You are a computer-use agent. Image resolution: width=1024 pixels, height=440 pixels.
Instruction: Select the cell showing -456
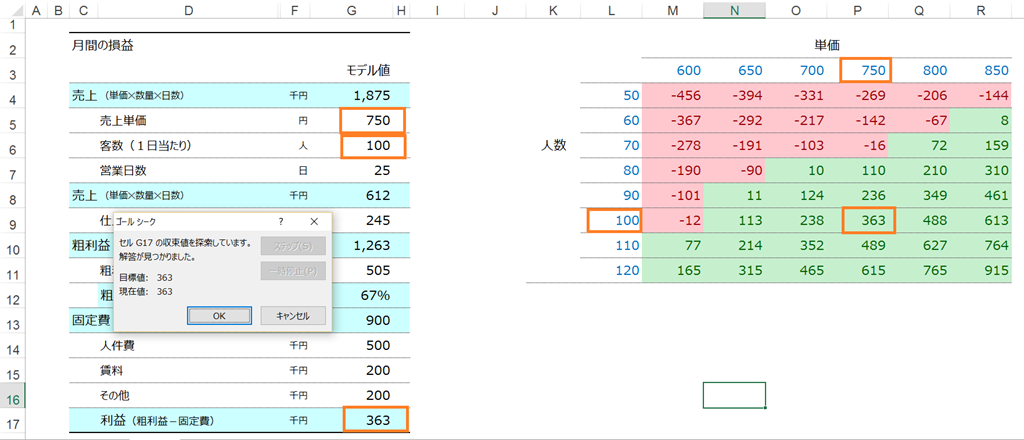[x=673, y=95]
